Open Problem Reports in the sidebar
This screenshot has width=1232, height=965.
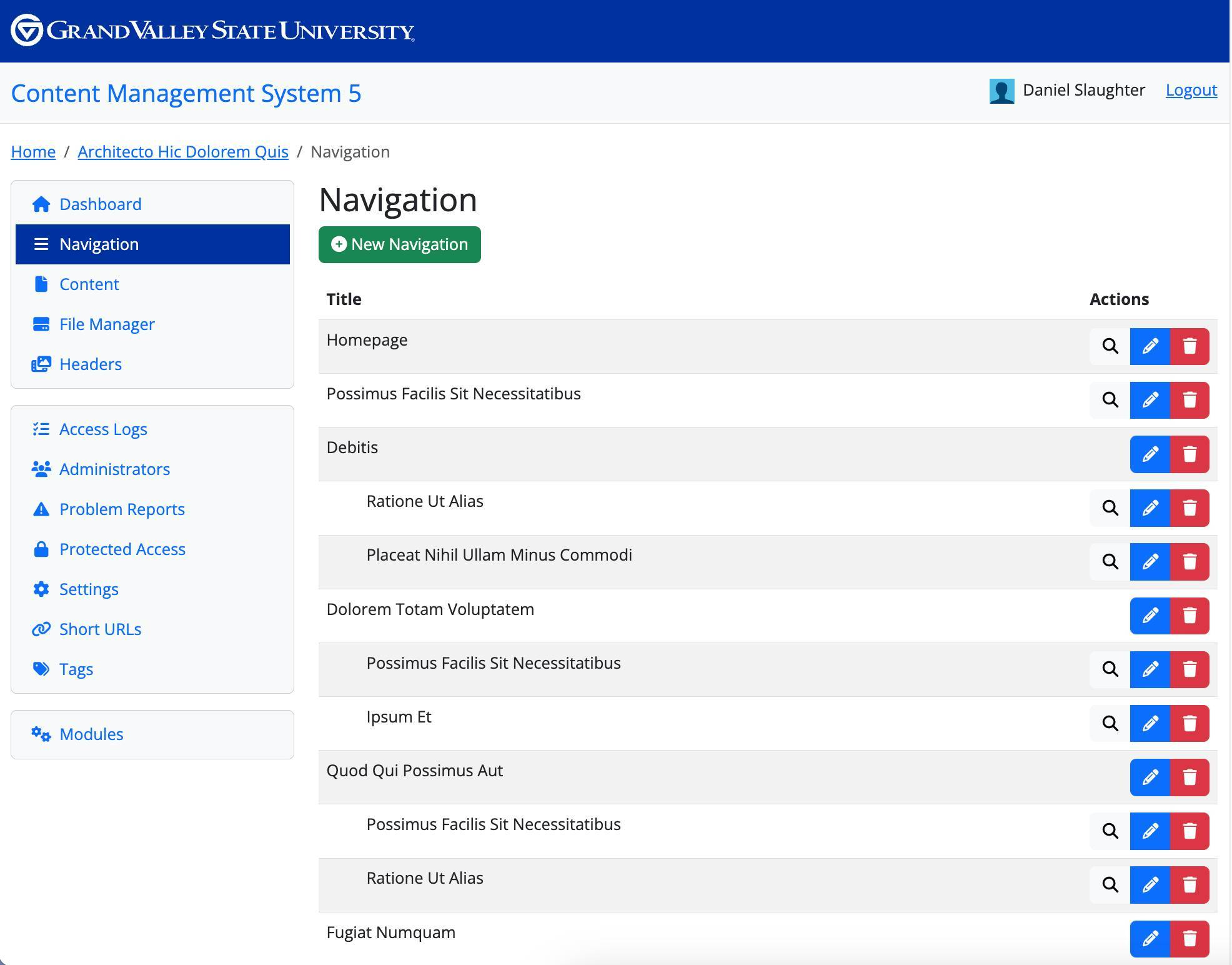coord(122,509)
